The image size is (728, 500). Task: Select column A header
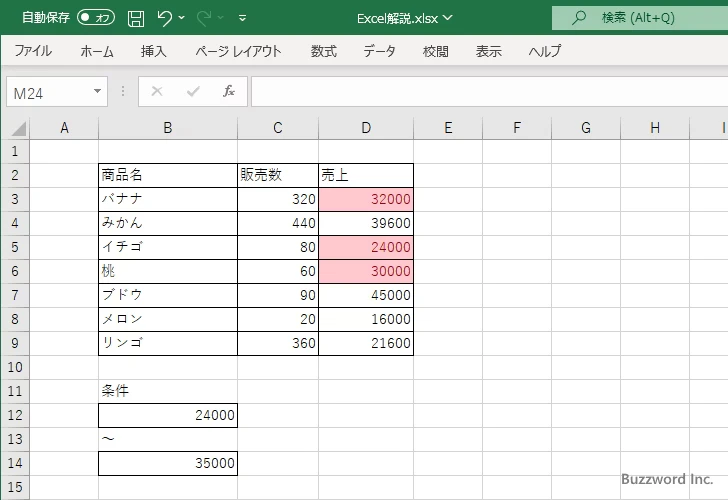64,128
